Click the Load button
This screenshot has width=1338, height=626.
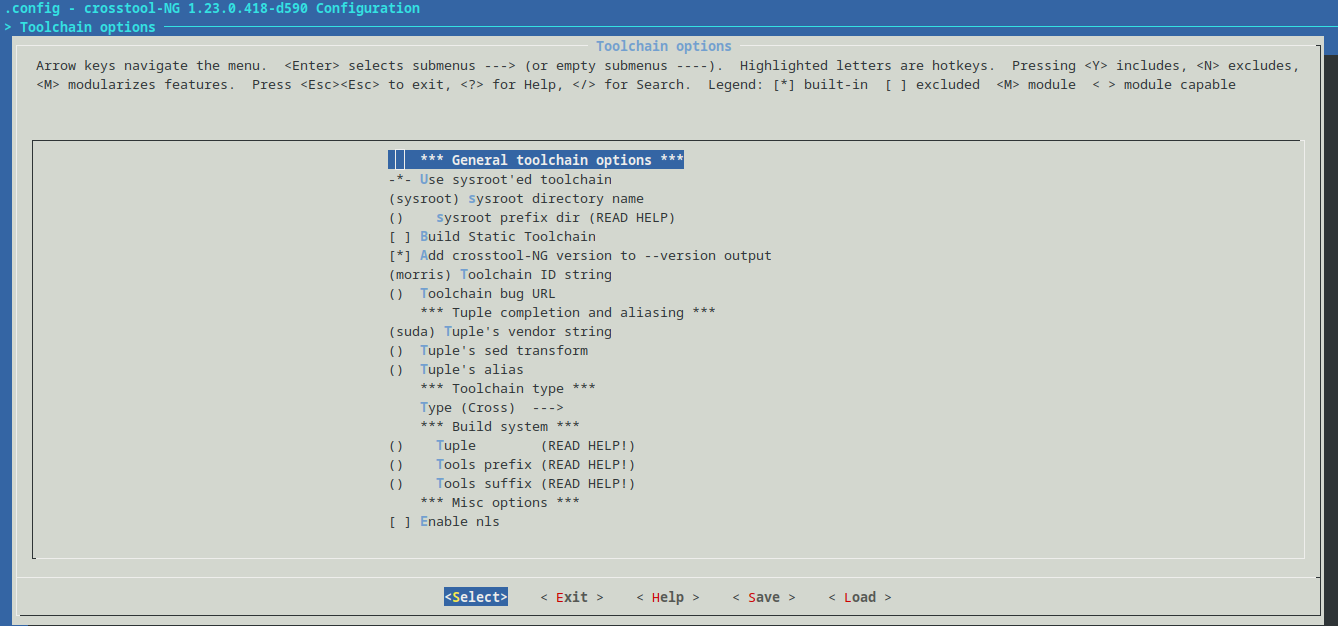point(860,597)
